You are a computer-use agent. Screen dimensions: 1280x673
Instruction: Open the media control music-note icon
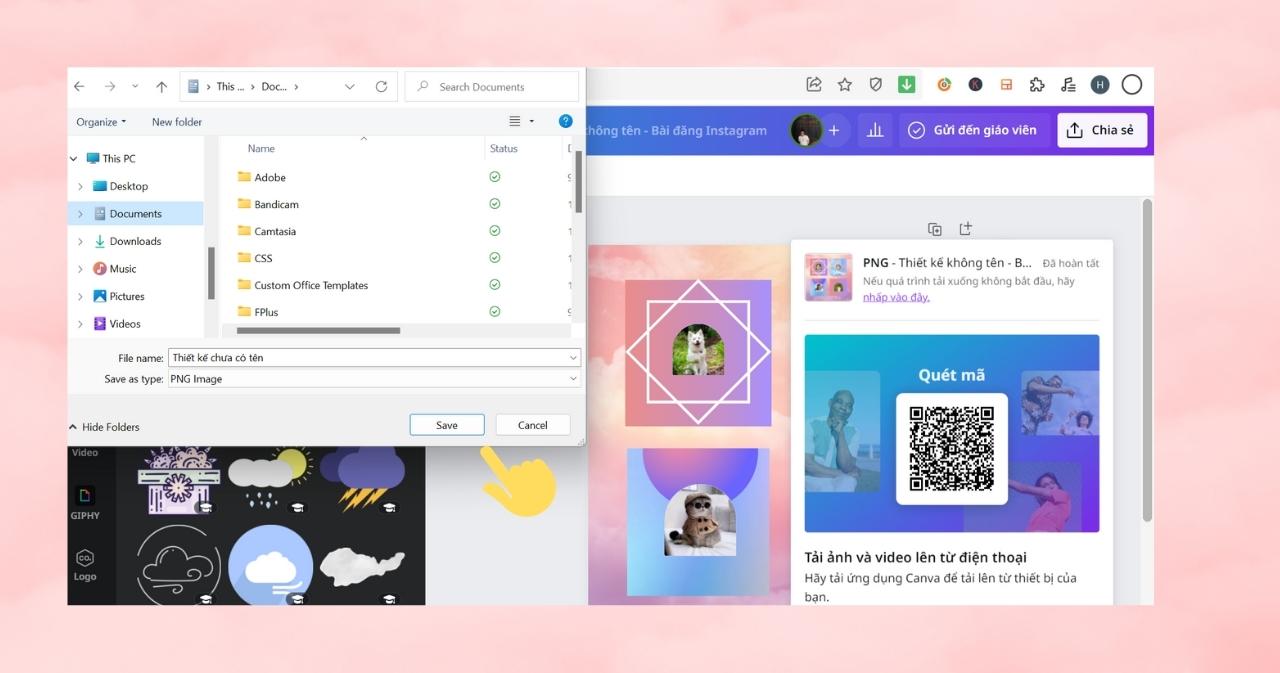click(x=1068, y=85)
